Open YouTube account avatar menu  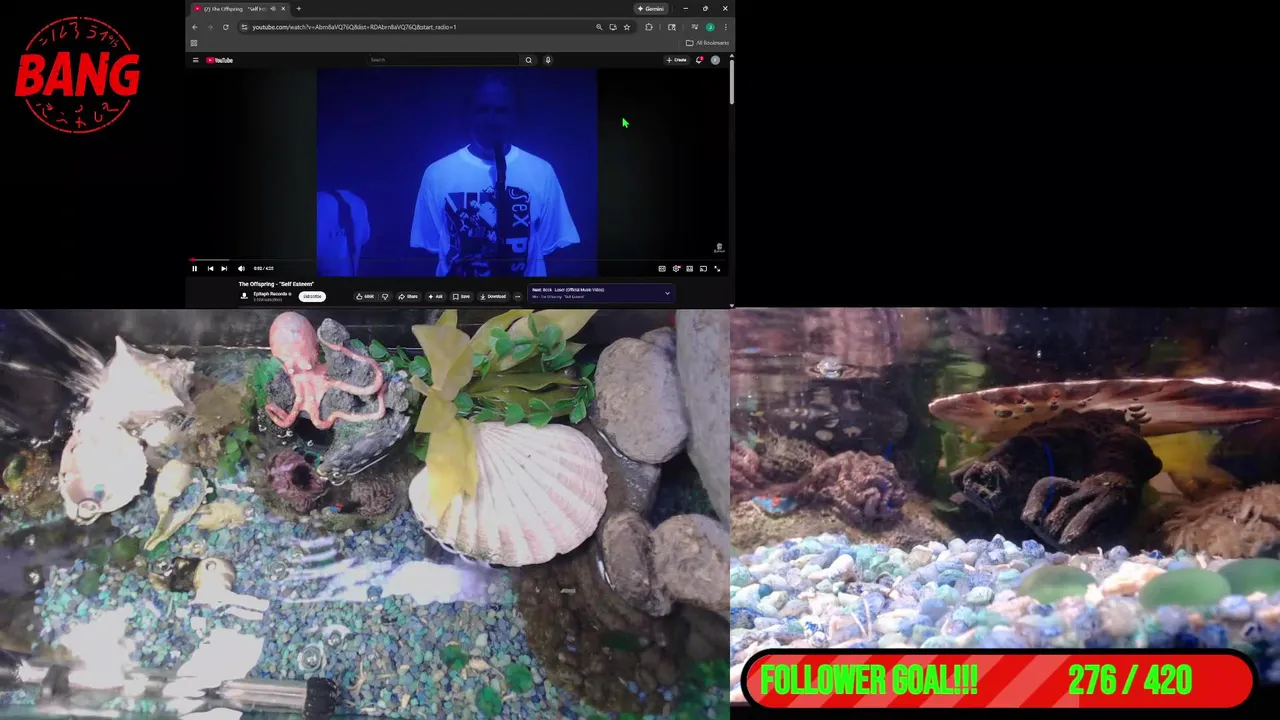[715, 60]
